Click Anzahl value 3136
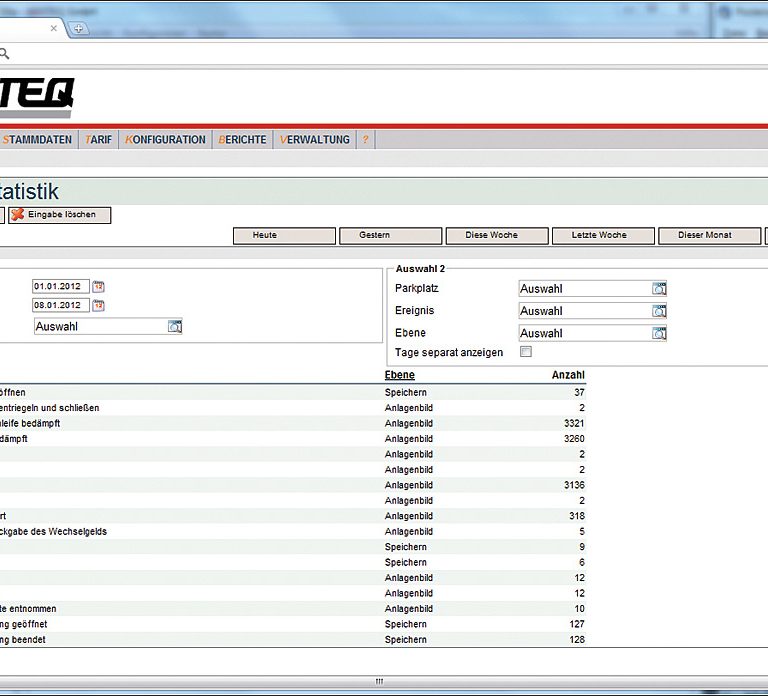The width and height of the screenshot is (768, 696). (x=574, y=485)
